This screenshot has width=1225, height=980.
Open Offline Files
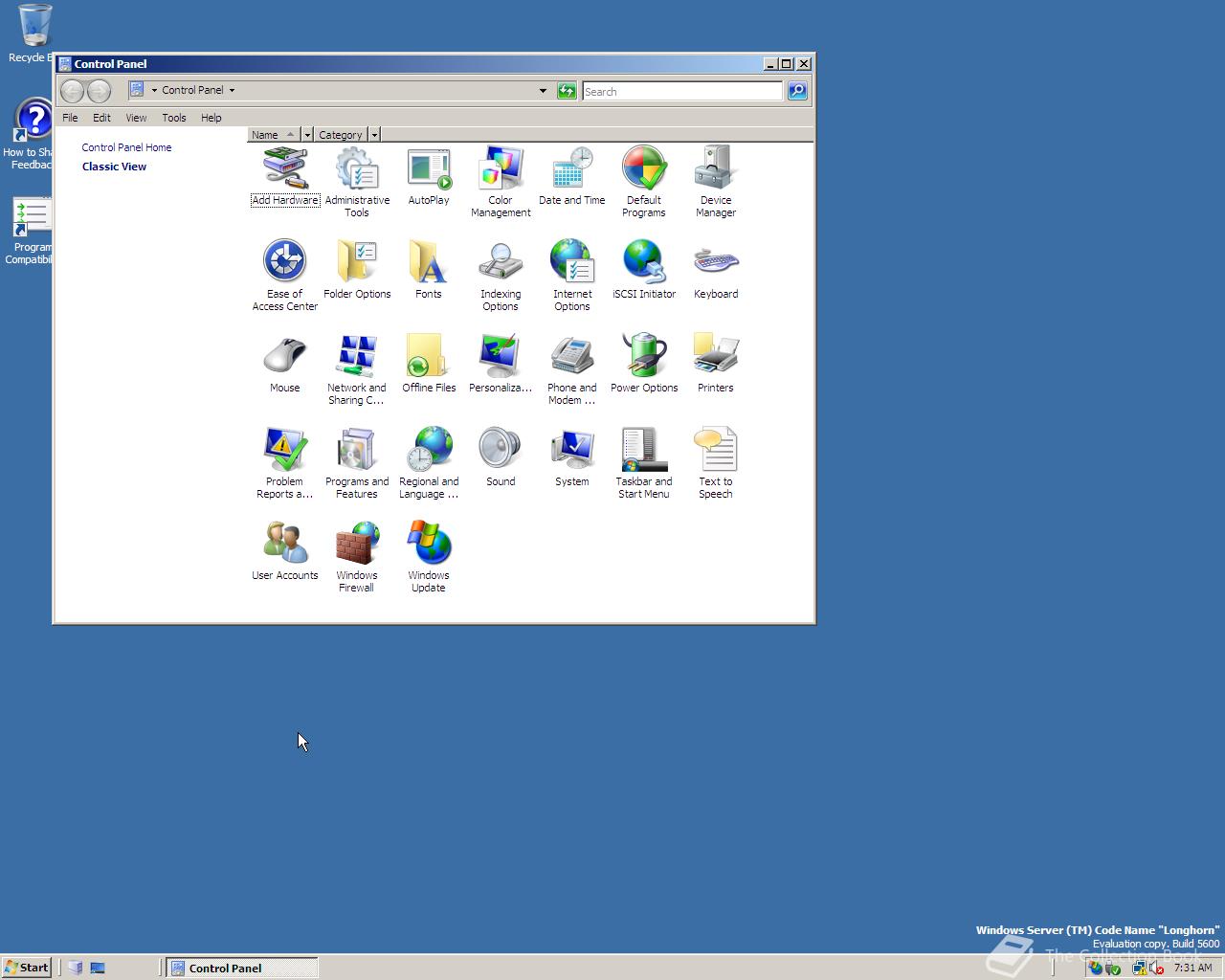point(429,364)
